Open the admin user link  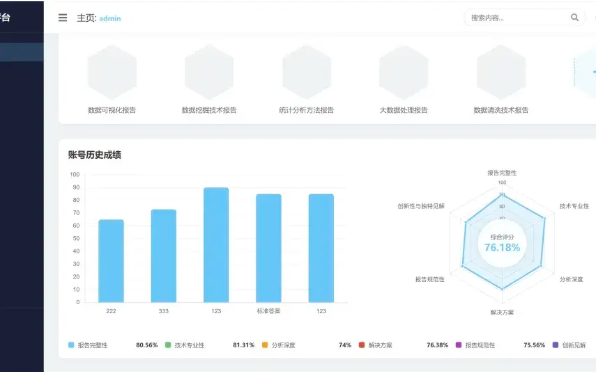110,18
